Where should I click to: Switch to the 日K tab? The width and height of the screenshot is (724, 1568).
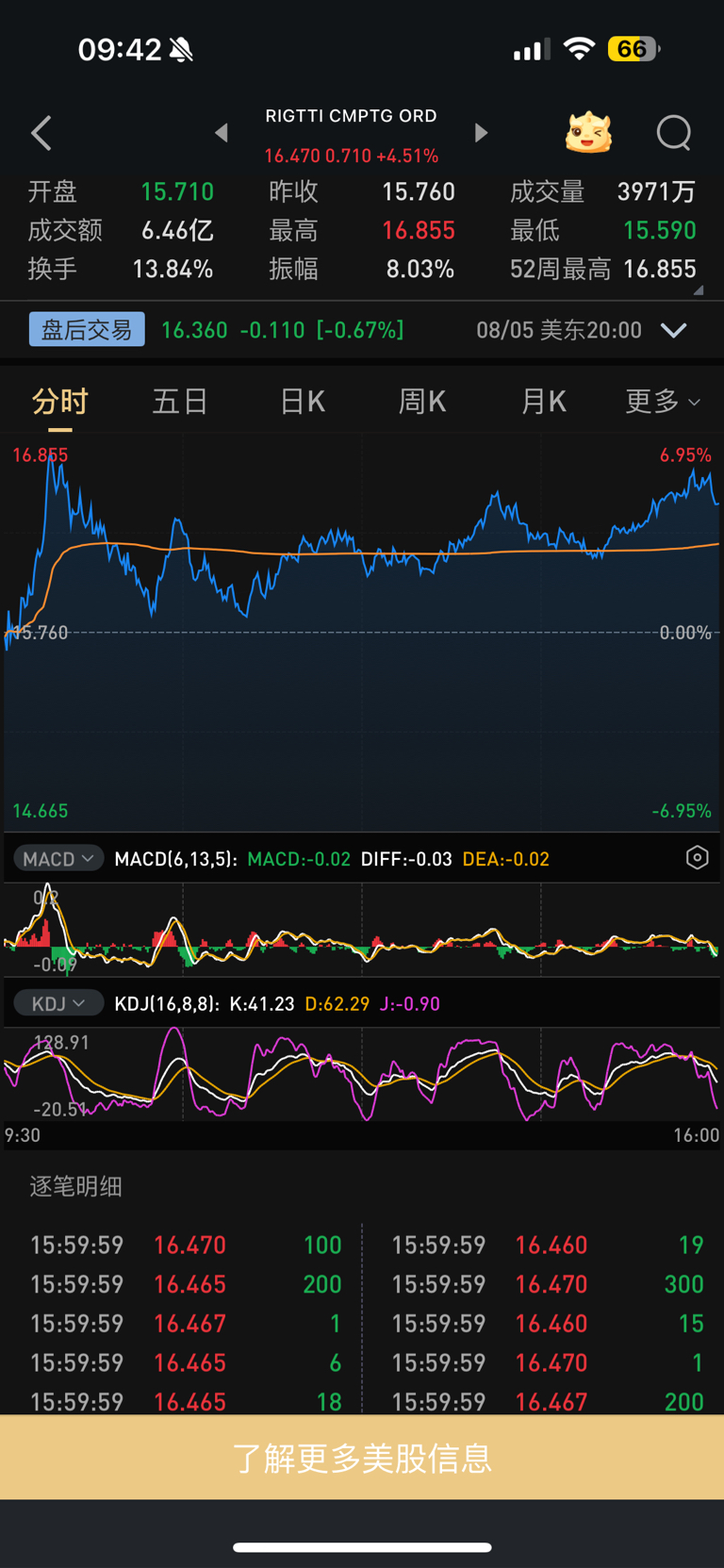pyautogui.click(x=302, y=402)
